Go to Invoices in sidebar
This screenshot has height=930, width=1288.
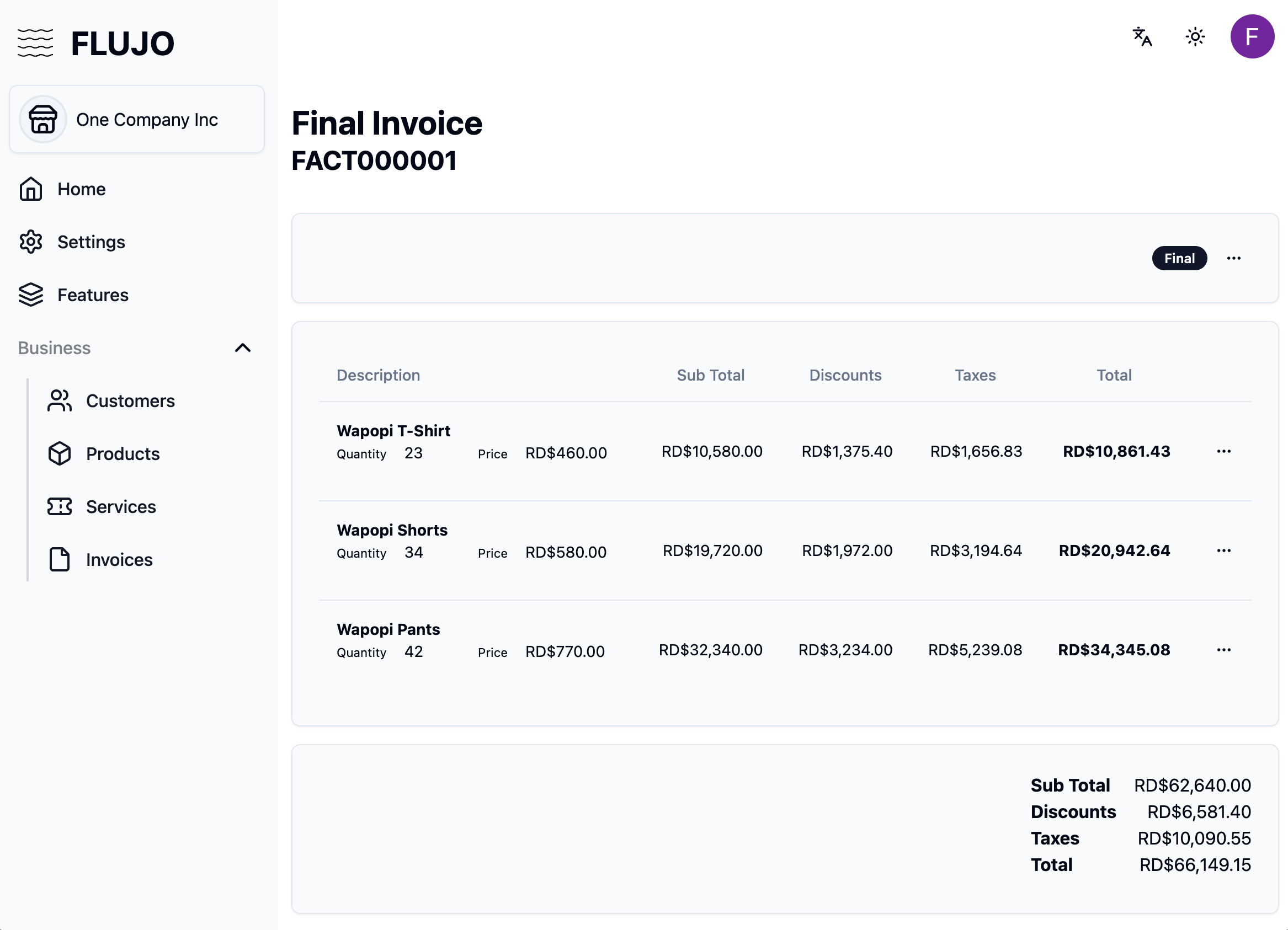pyautogui.click(x=119, y=560)
